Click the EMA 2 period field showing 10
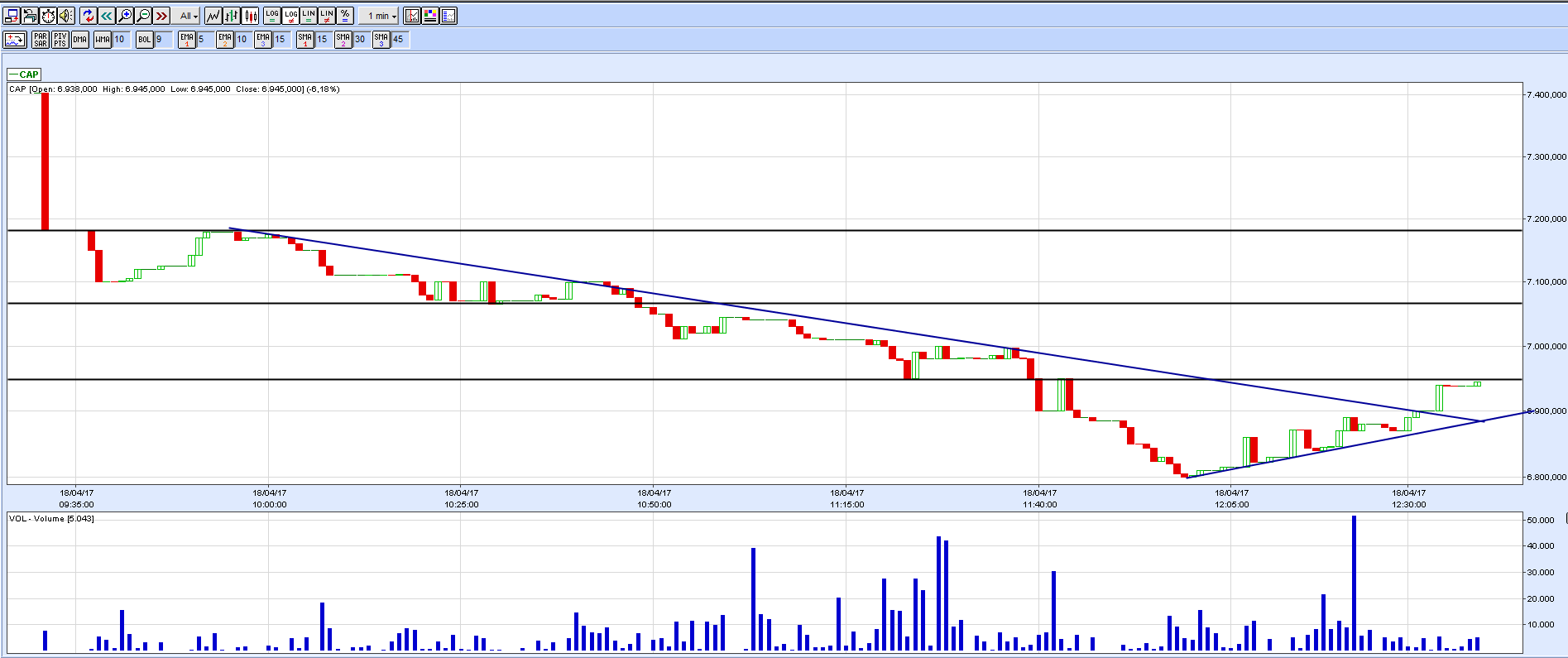Image resolution: width=1568 pixels, height=658 pixels. click(243, 39)
